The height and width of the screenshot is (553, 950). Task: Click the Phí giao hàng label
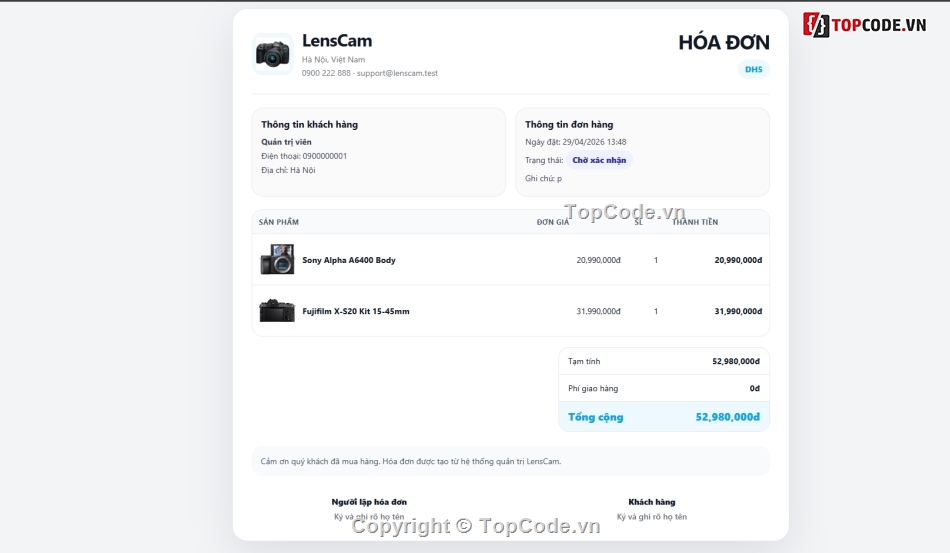point(593,388)
